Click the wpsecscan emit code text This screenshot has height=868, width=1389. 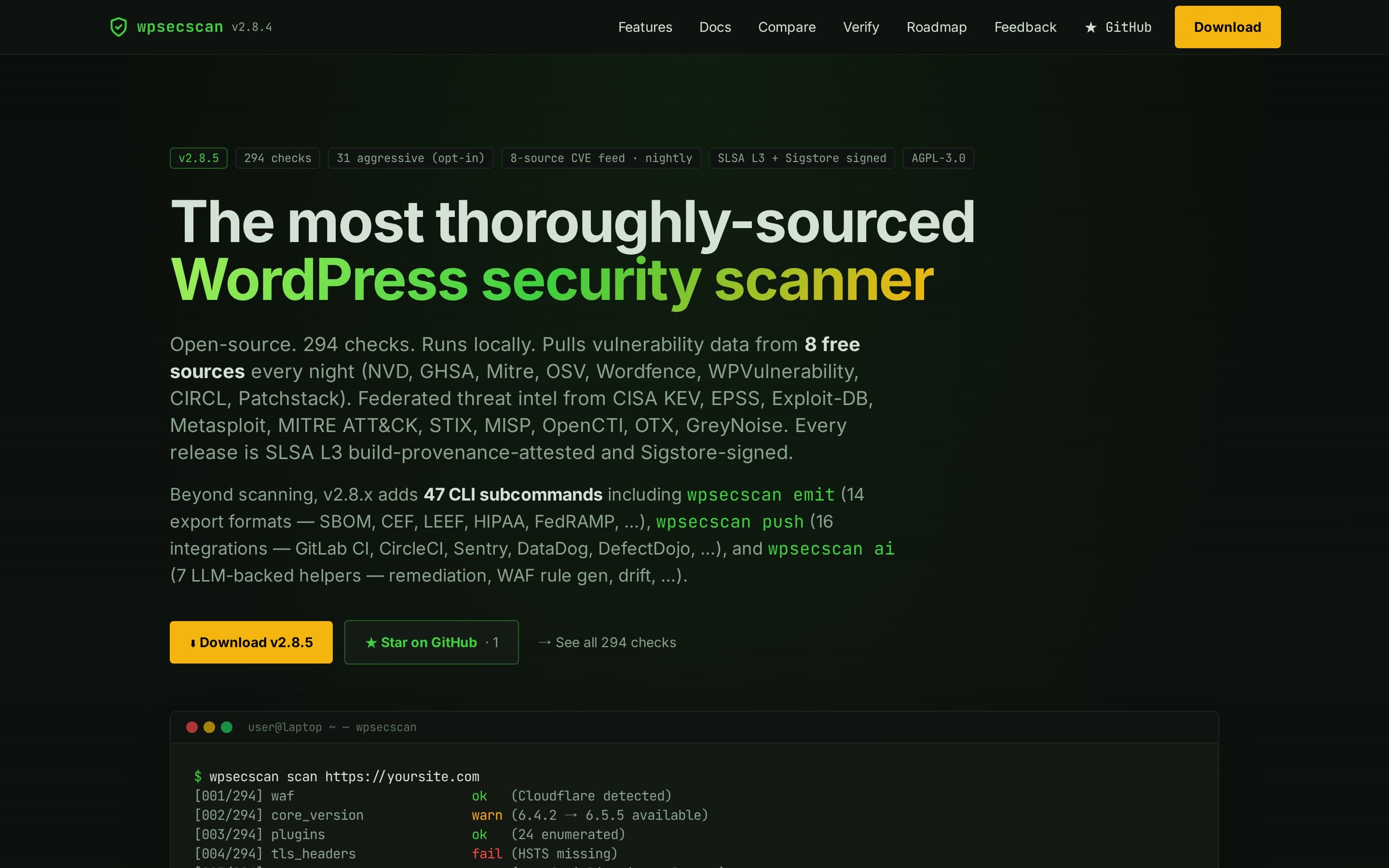click(761, 494)
